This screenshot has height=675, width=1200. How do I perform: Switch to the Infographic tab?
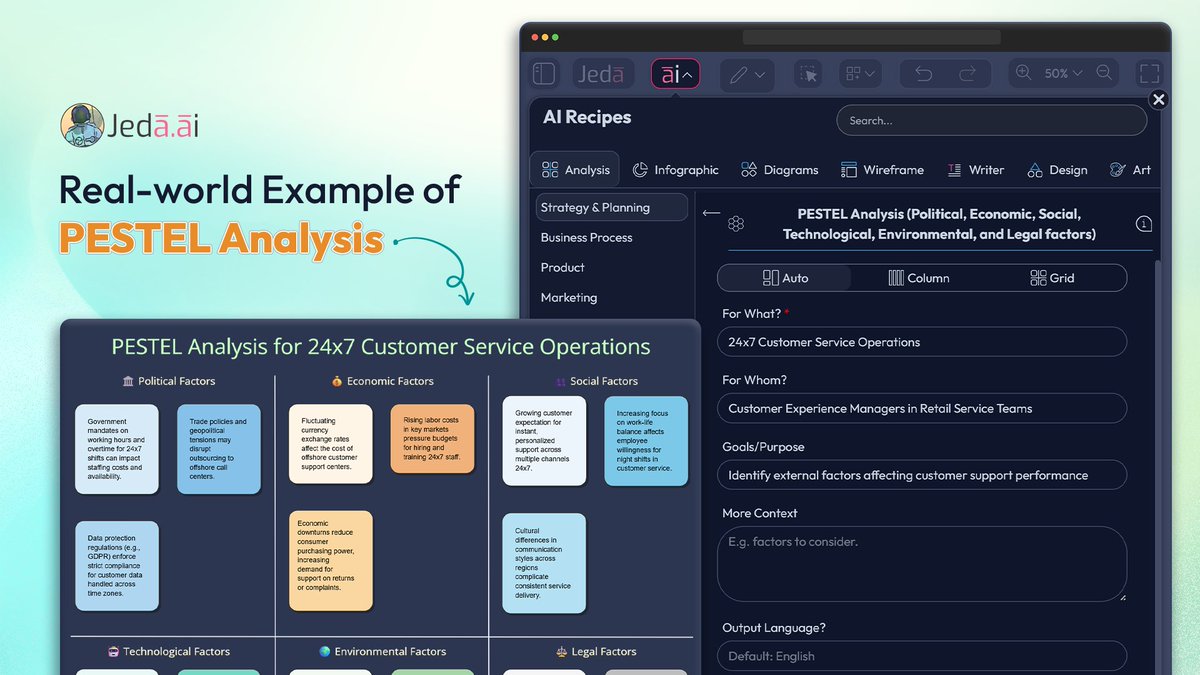point(676,169)
